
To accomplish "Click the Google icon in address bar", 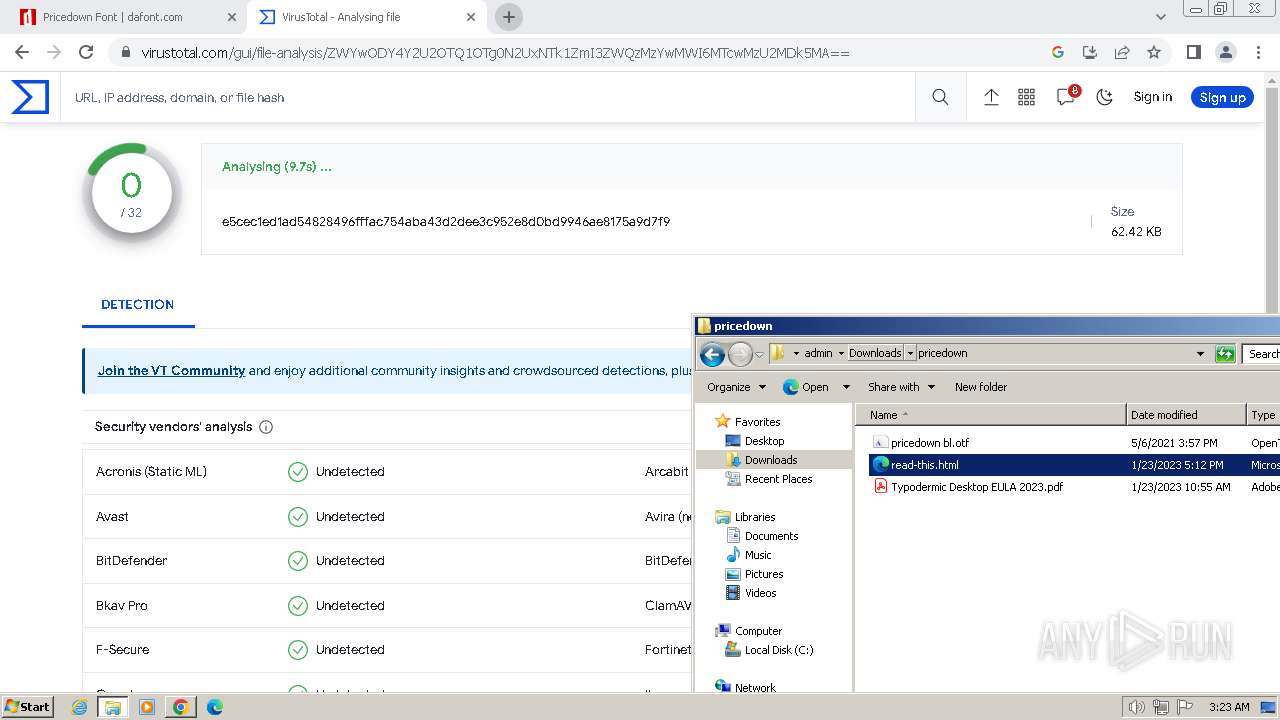I will [1058, 52].
